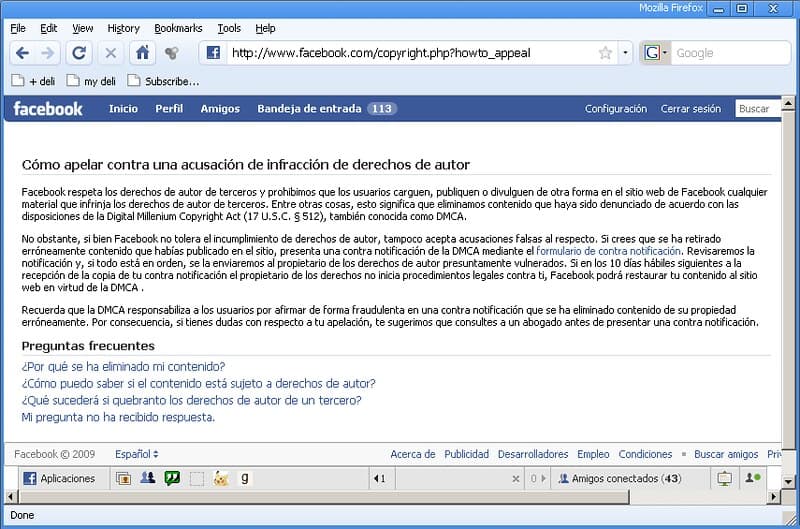The image size is (800, 529).
Task: Click the Facebook favicon in address bar
Action: pyautogui.click(x=213, y=53)
